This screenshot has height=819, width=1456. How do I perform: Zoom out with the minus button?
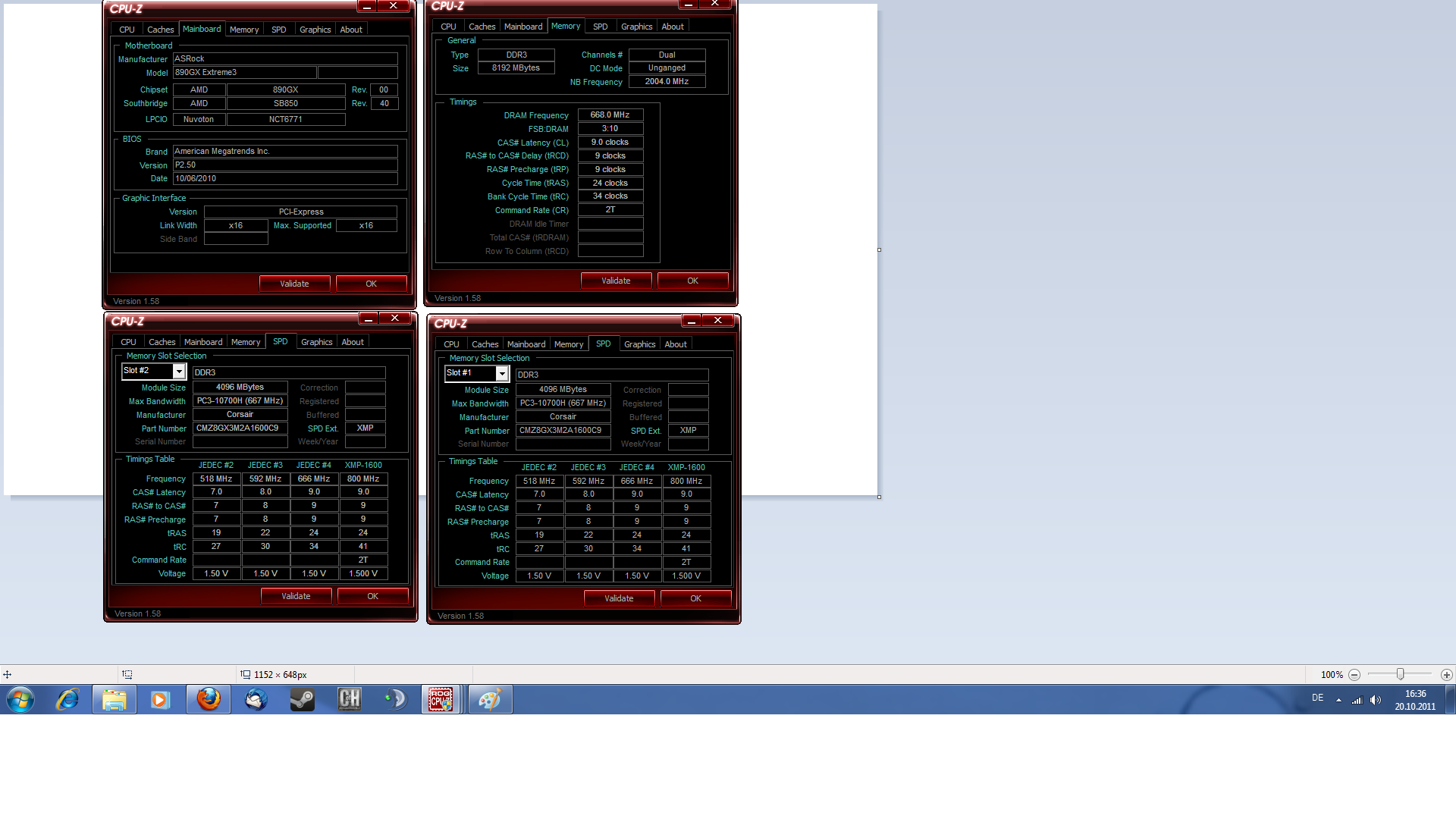click(x=1354, y=675)
